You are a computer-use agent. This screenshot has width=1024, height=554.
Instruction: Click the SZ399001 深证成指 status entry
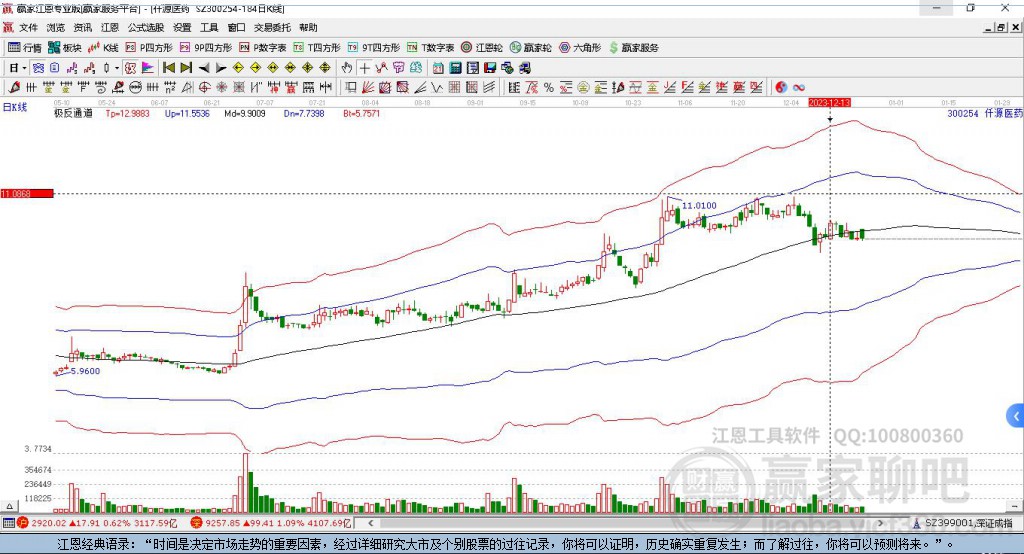pos(964,523)
